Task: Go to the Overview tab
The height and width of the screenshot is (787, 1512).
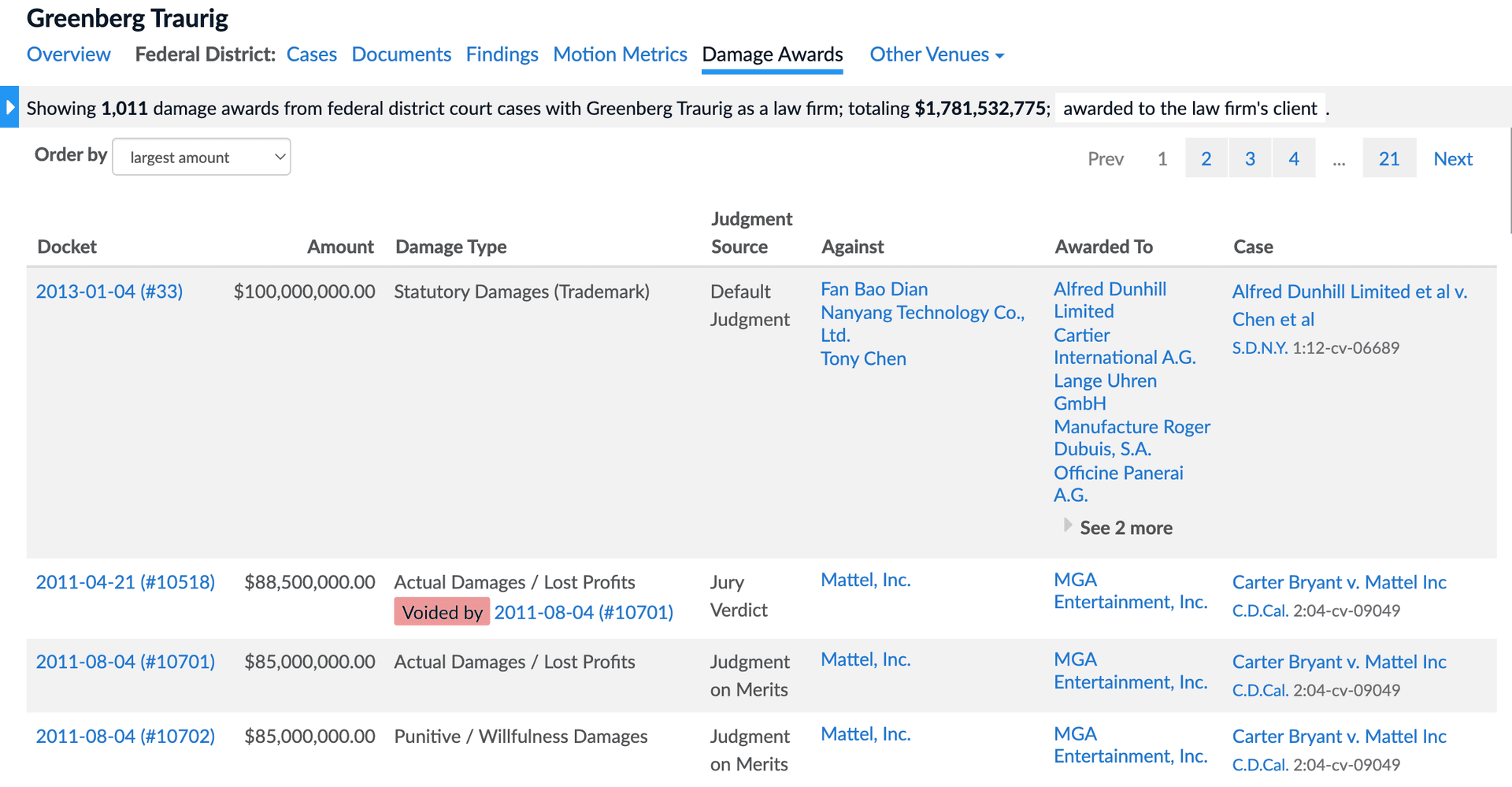Action: 69,54
